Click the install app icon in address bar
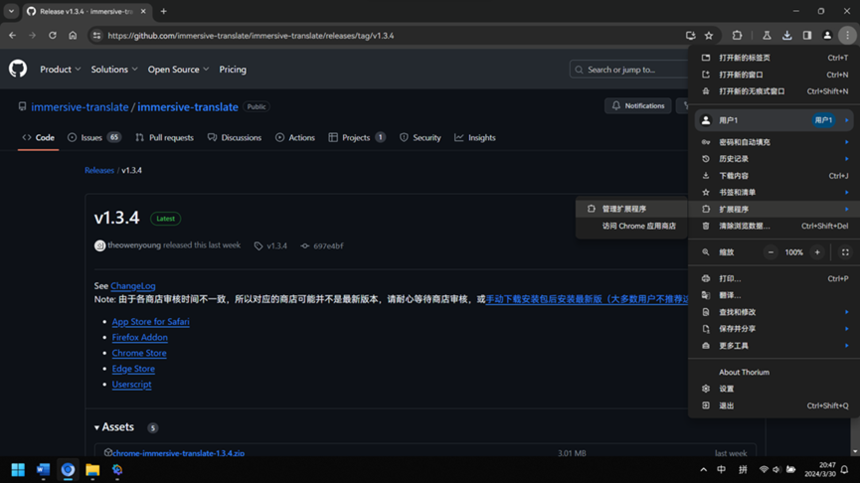This screenshot has height=483, width=860. [x=691, y=36]
